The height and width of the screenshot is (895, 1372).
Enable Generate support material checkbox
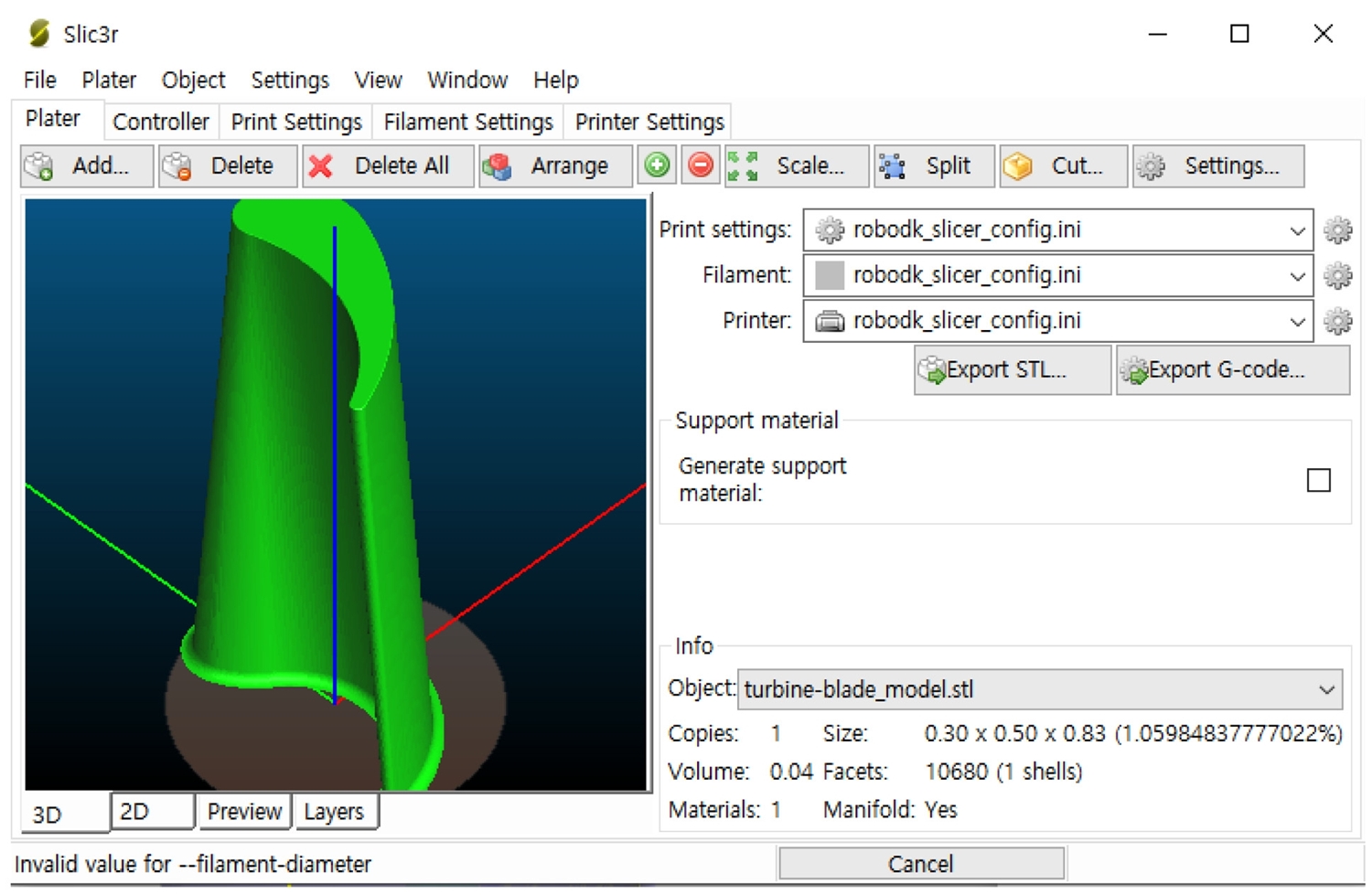pos(1318,480)
